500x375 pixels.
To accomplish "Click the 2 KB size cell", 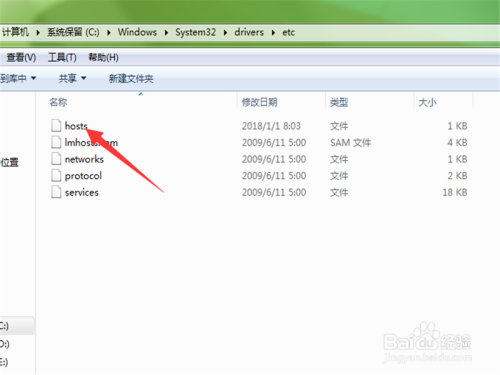I will point(457,176).
